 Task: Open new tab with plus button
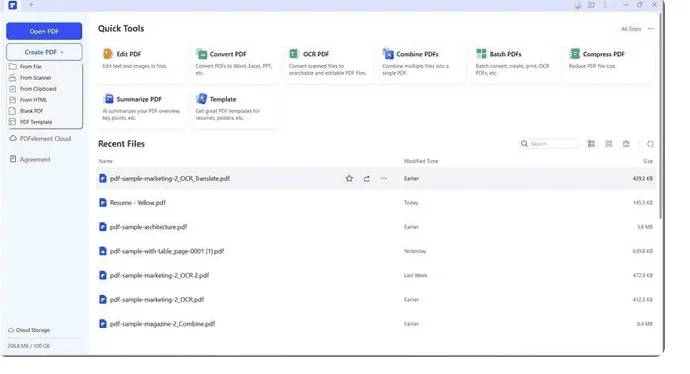(31, 5)
